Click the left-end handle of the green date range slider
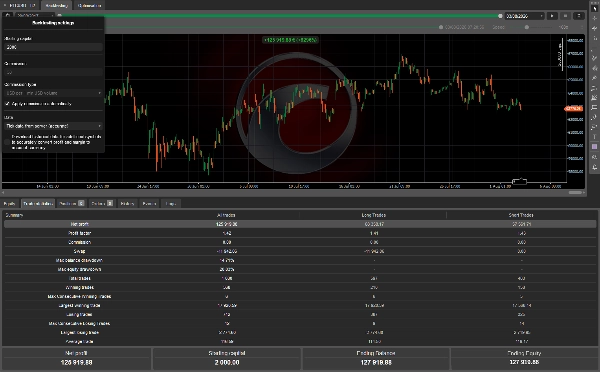 coord(59,16)
